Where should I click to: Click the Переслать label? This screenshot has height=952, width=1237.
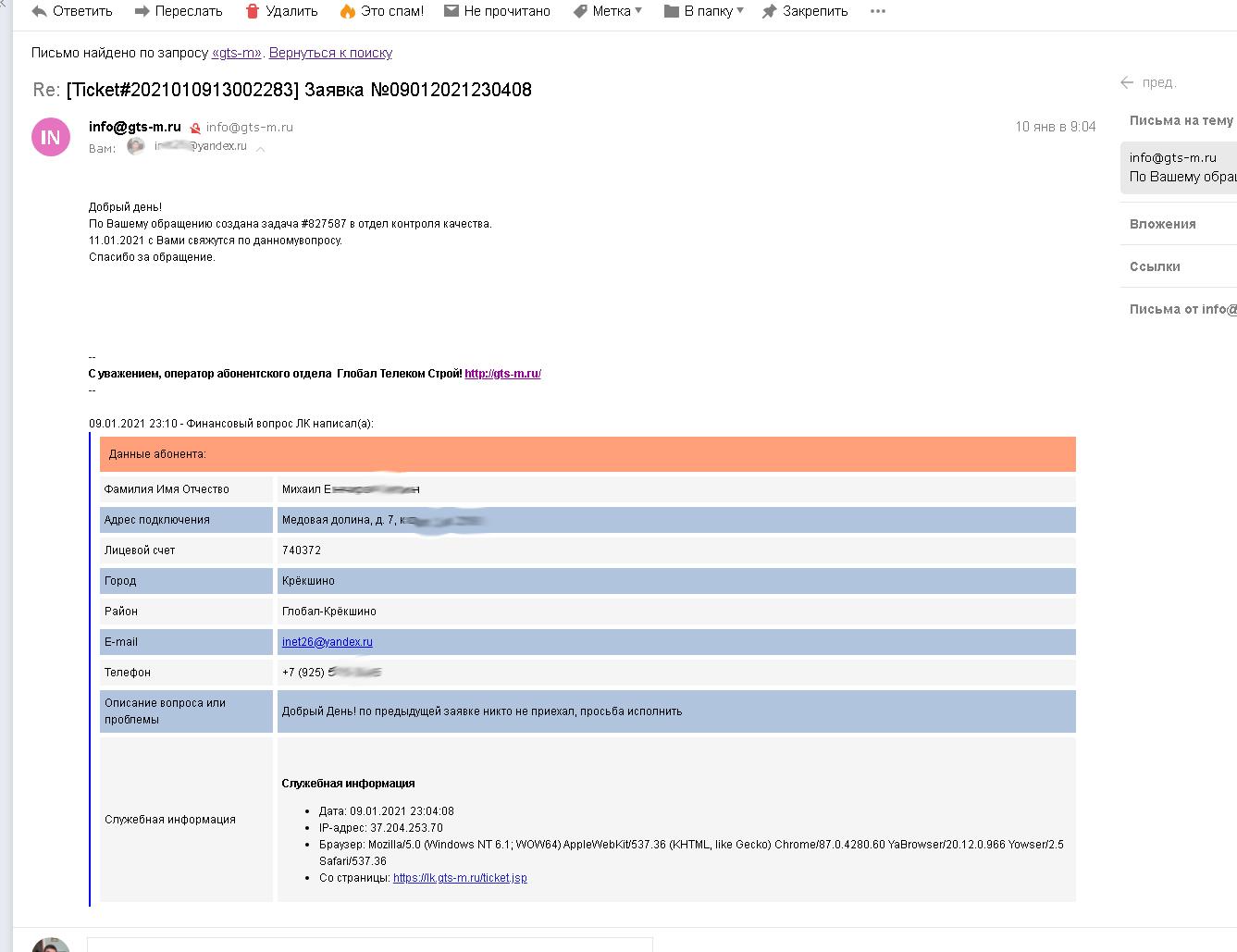click(x=189, y=11)
